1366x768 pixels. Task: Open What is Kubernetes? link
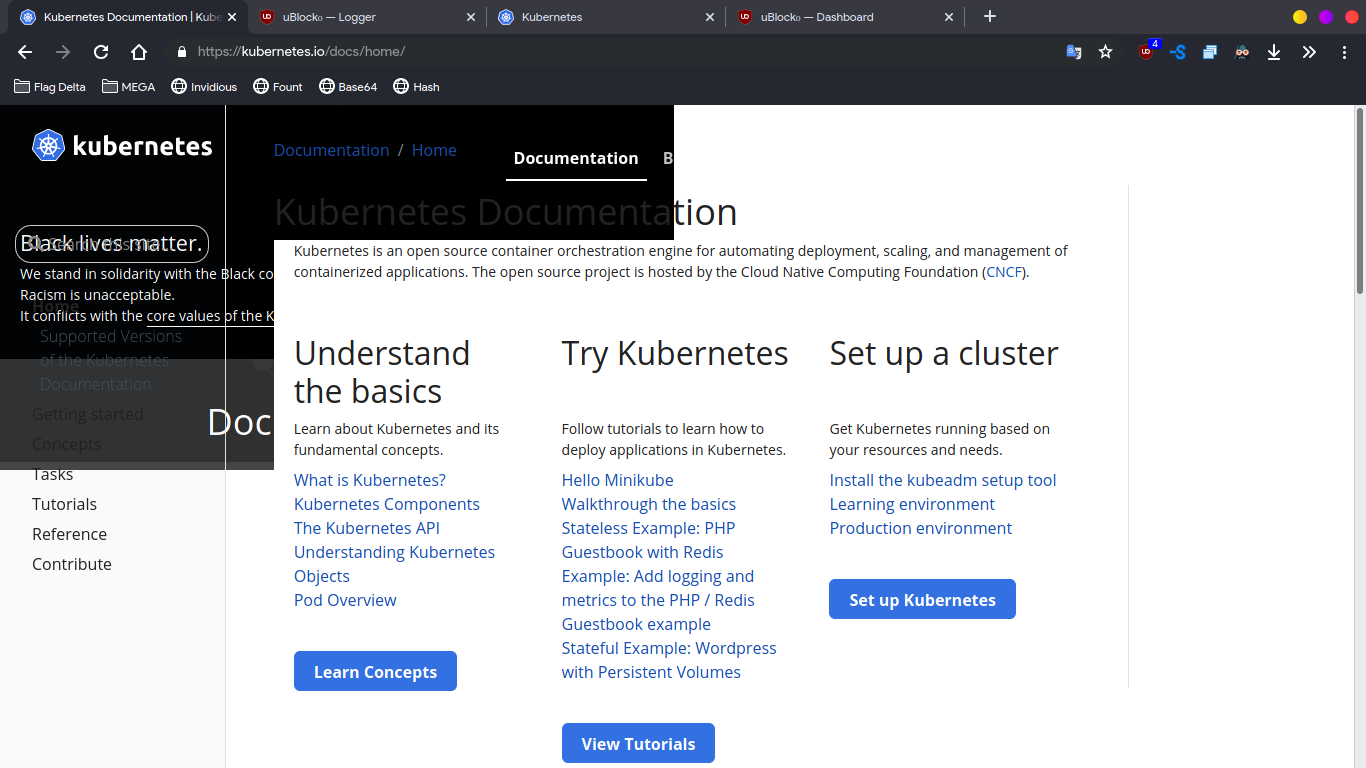click(x=370, y=480)
